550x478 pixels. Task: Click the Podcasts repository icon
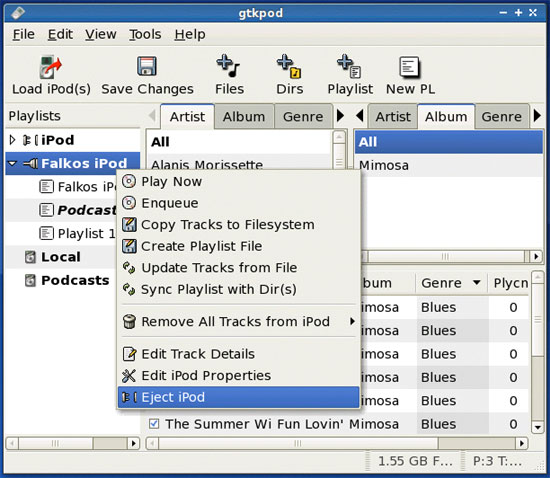tap(31, 281)
